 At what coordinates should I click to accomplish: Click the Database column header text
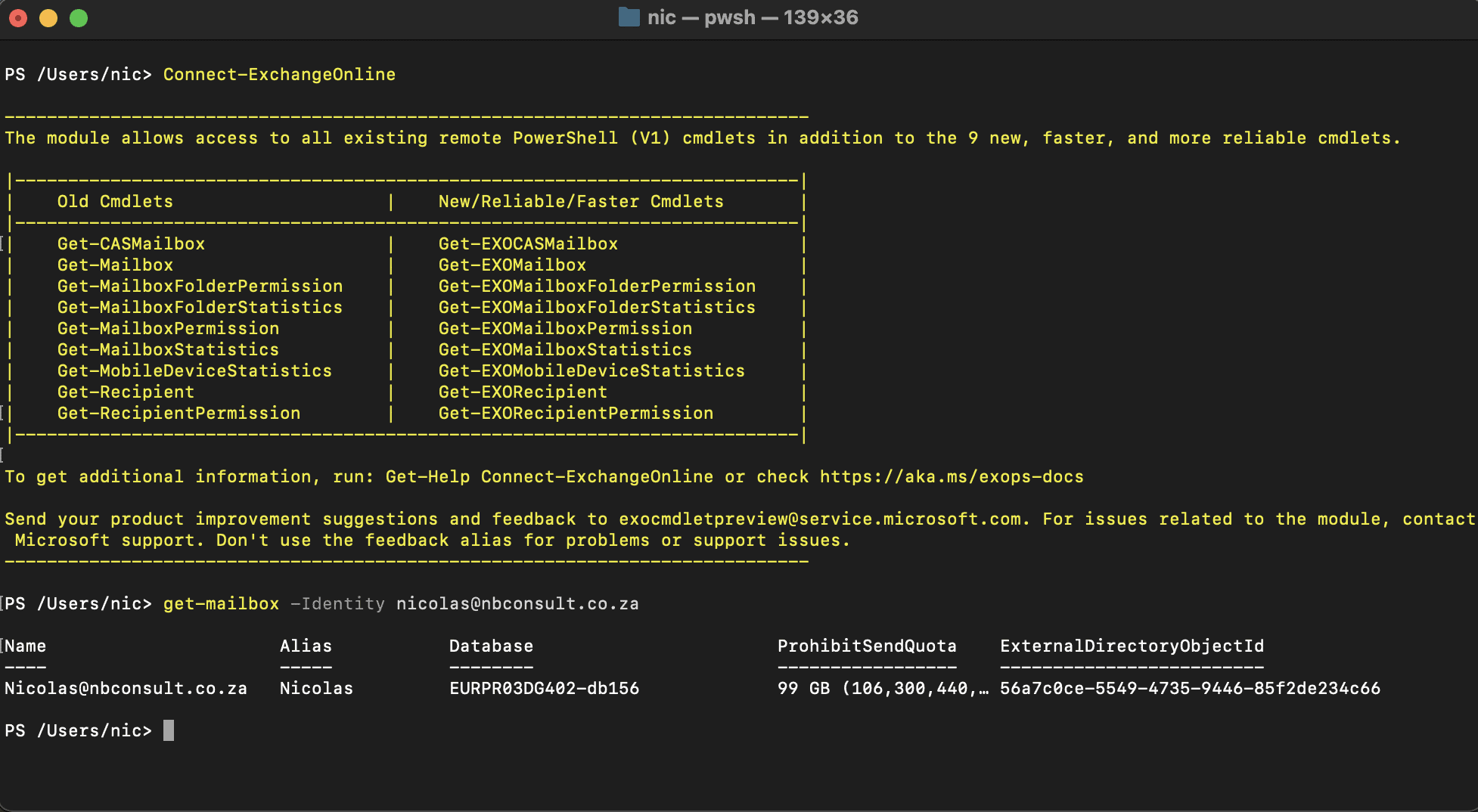coord(491,646)
